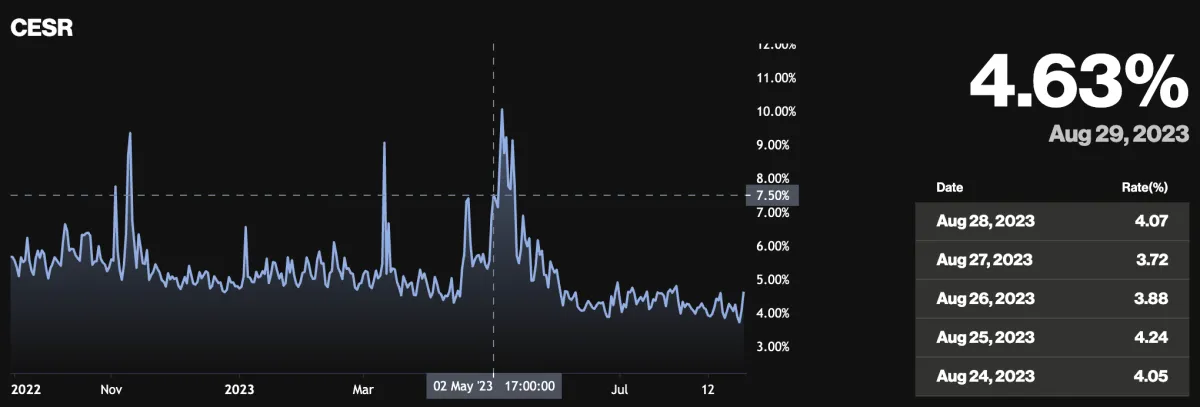Select the Aug 27, 2023 table row
Screen dimensions: 1200x407
(x=1052, y=259)
